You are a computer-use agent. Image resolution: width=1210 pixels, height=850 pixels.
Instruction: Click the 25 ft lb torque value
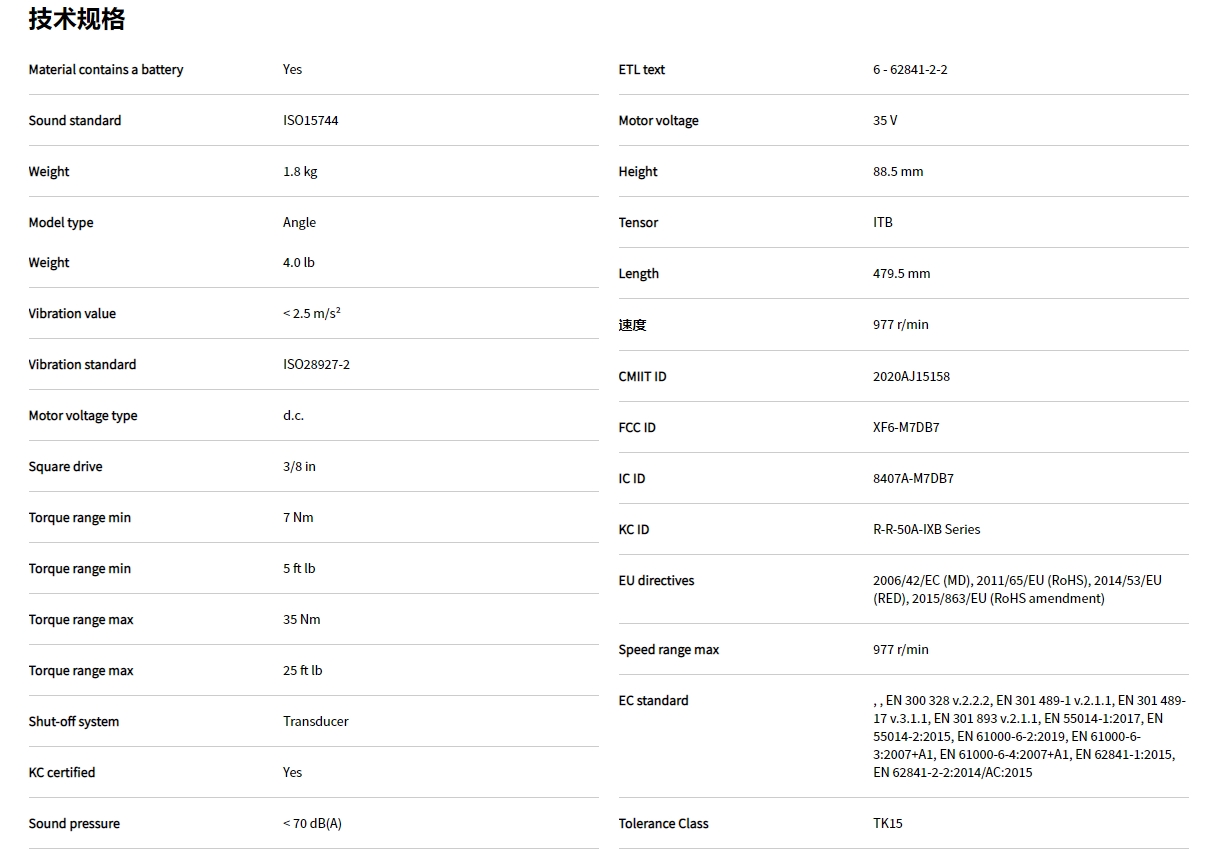(x=302, y=671)
